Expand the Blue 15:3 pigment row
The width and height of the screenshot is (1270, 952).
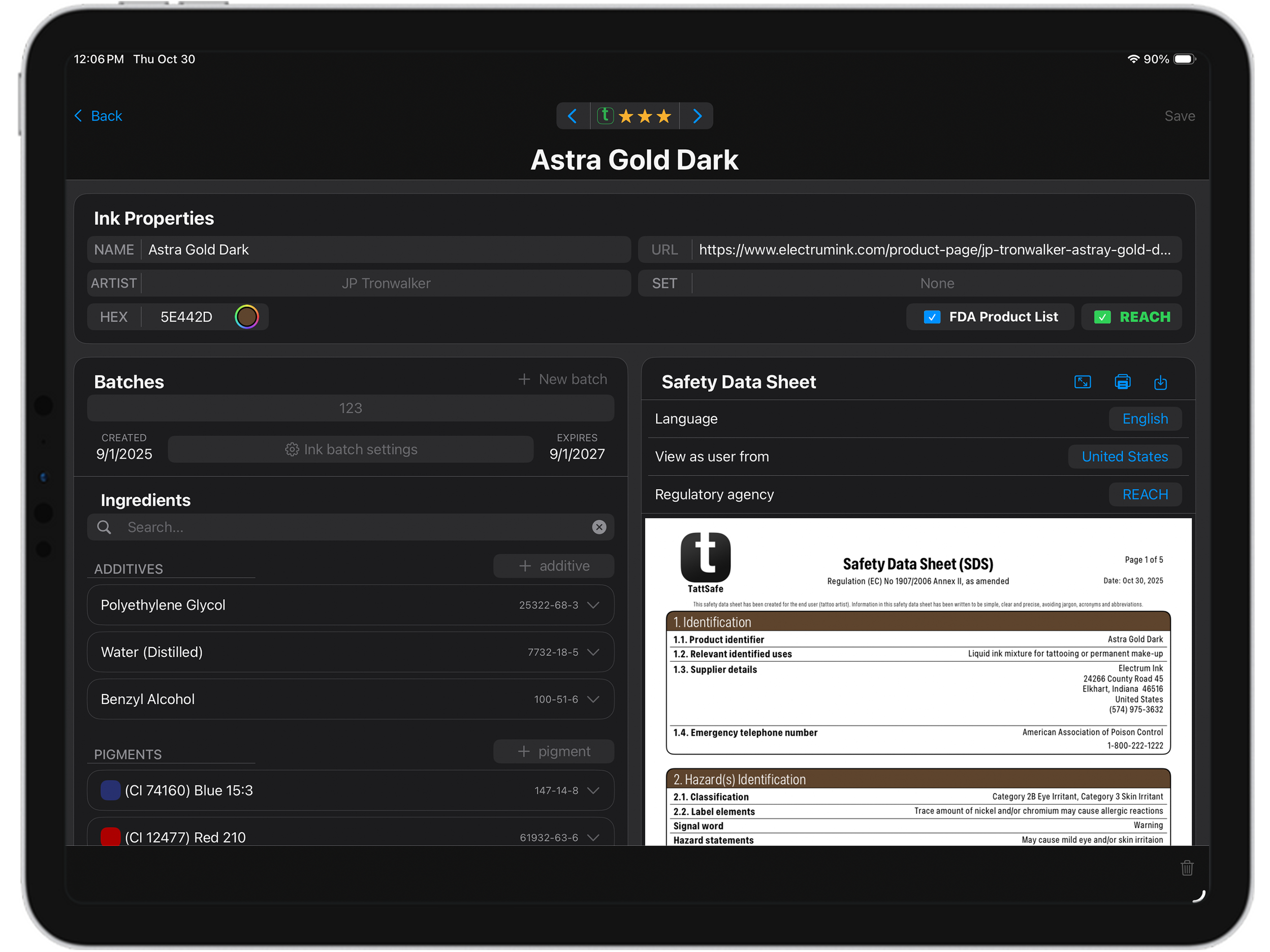594,790
